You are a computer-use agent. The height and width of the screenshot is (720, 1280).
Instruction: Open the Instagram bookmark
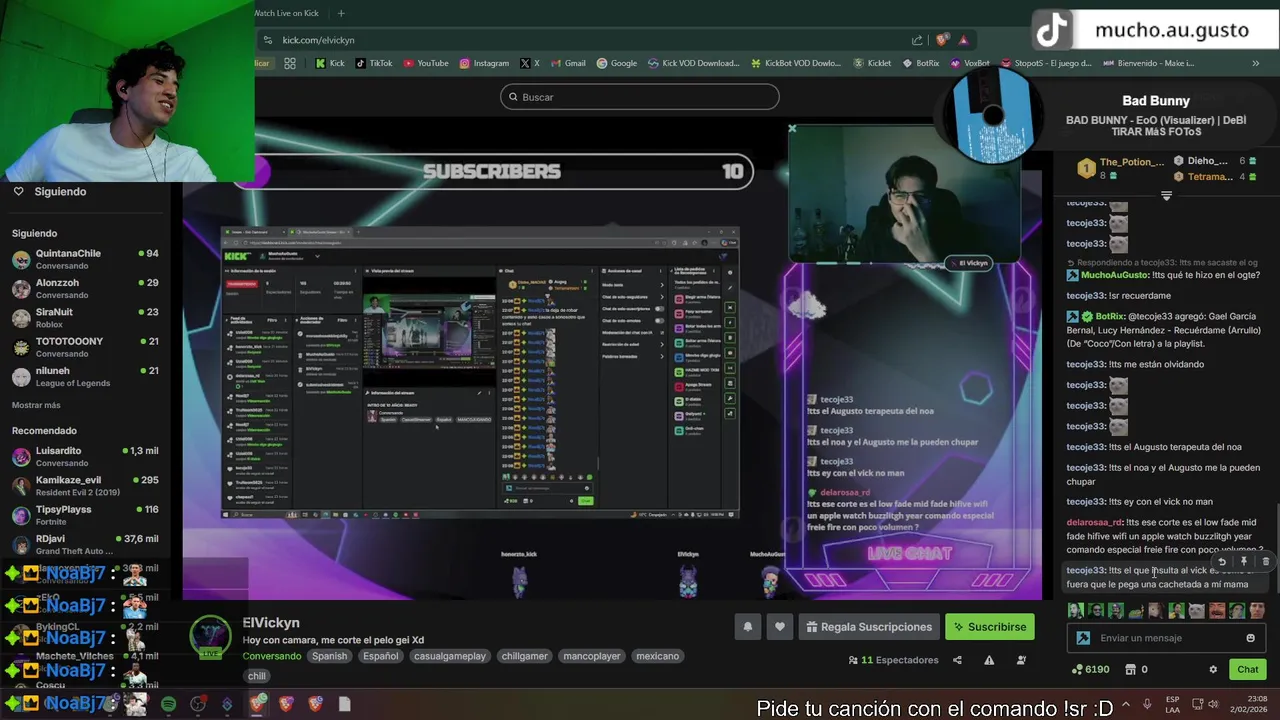(484, 63)
